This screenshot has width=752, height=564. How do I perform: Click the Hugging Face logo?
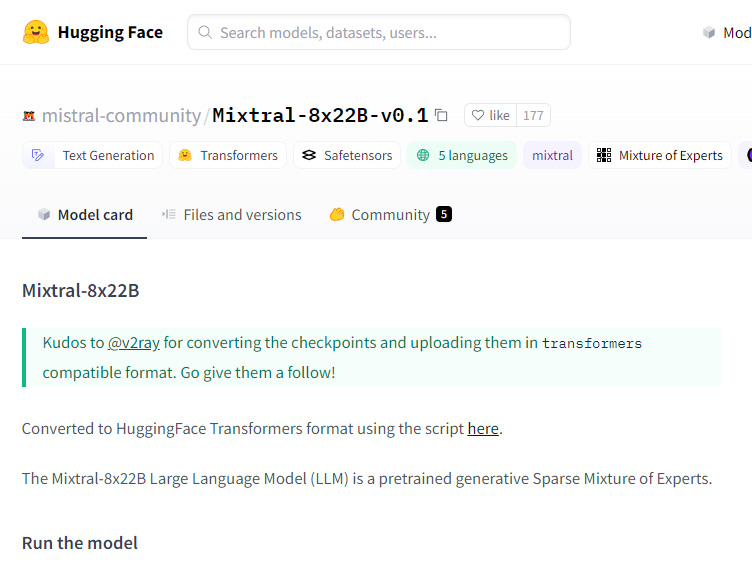[x=36, y=32]
